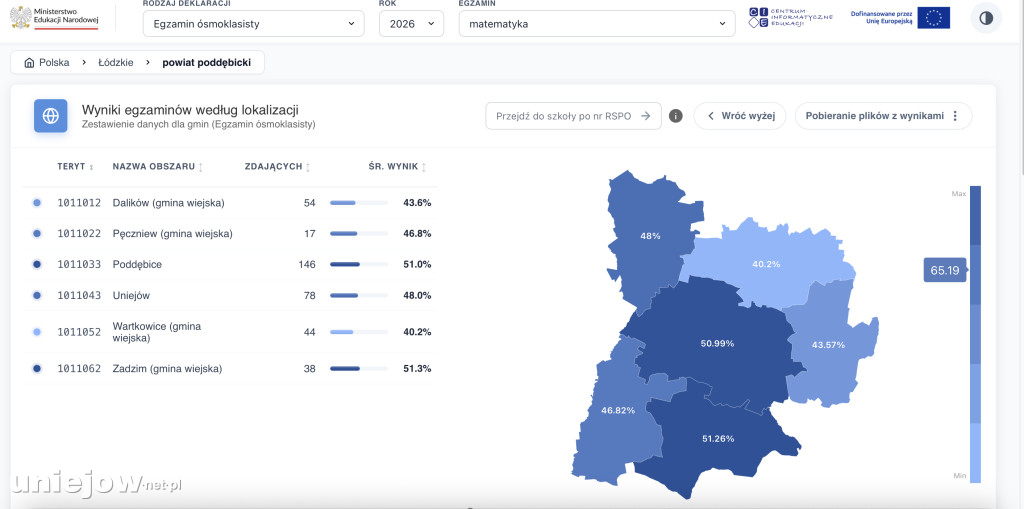This screenshot has width=1024, height=509.
Task: Select the Poddębice row
Action: (x=231, y=265)
